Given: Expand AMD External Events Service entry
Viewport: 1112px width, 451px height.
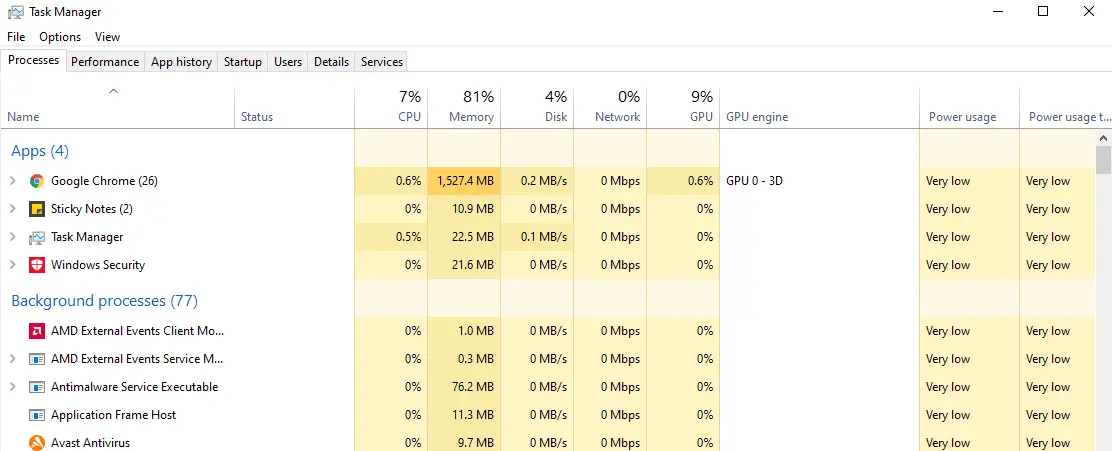Looking at the screenshot, I should (x=12, y=359).
